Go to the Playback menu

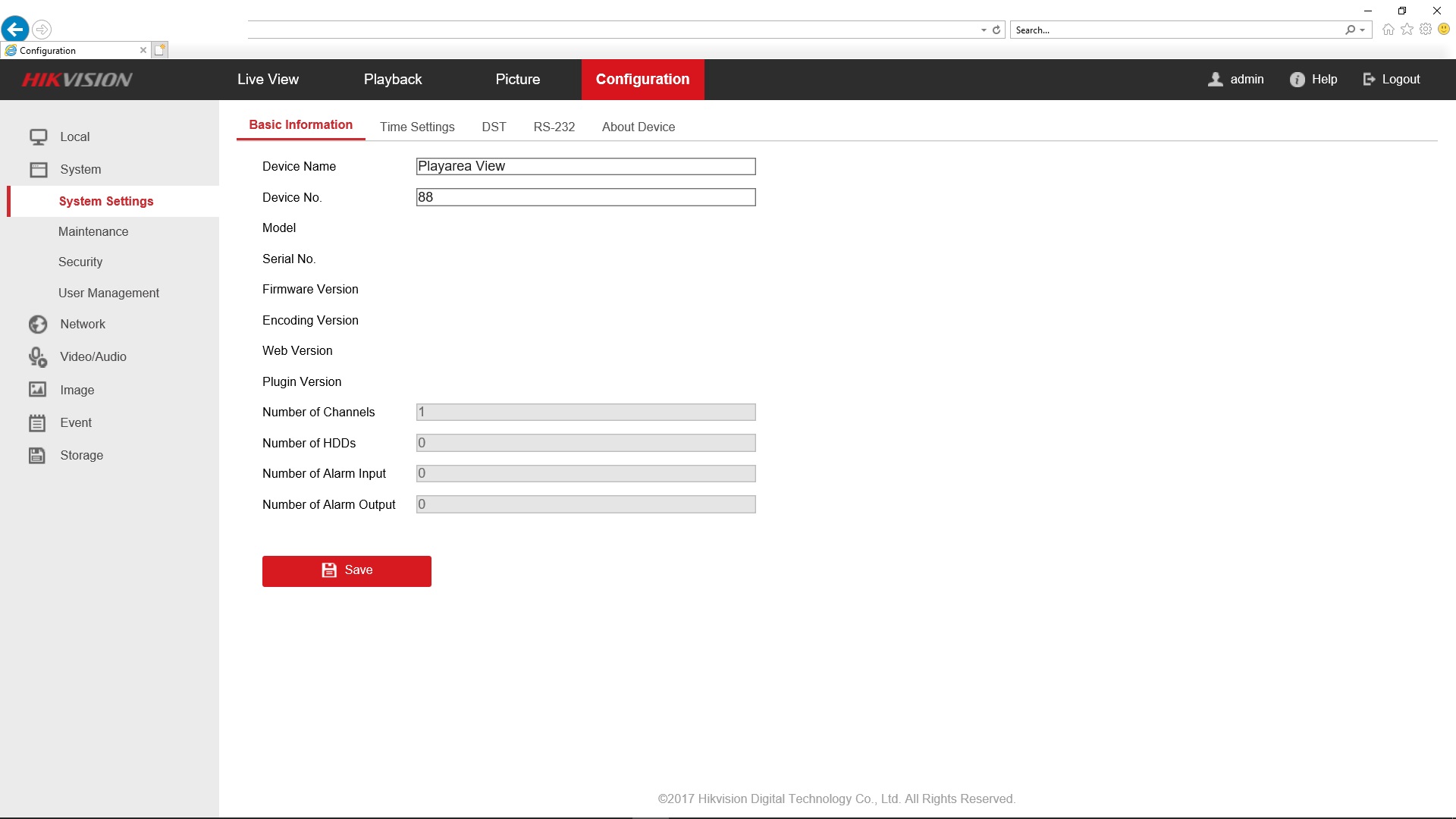click(x=392, y=80)
